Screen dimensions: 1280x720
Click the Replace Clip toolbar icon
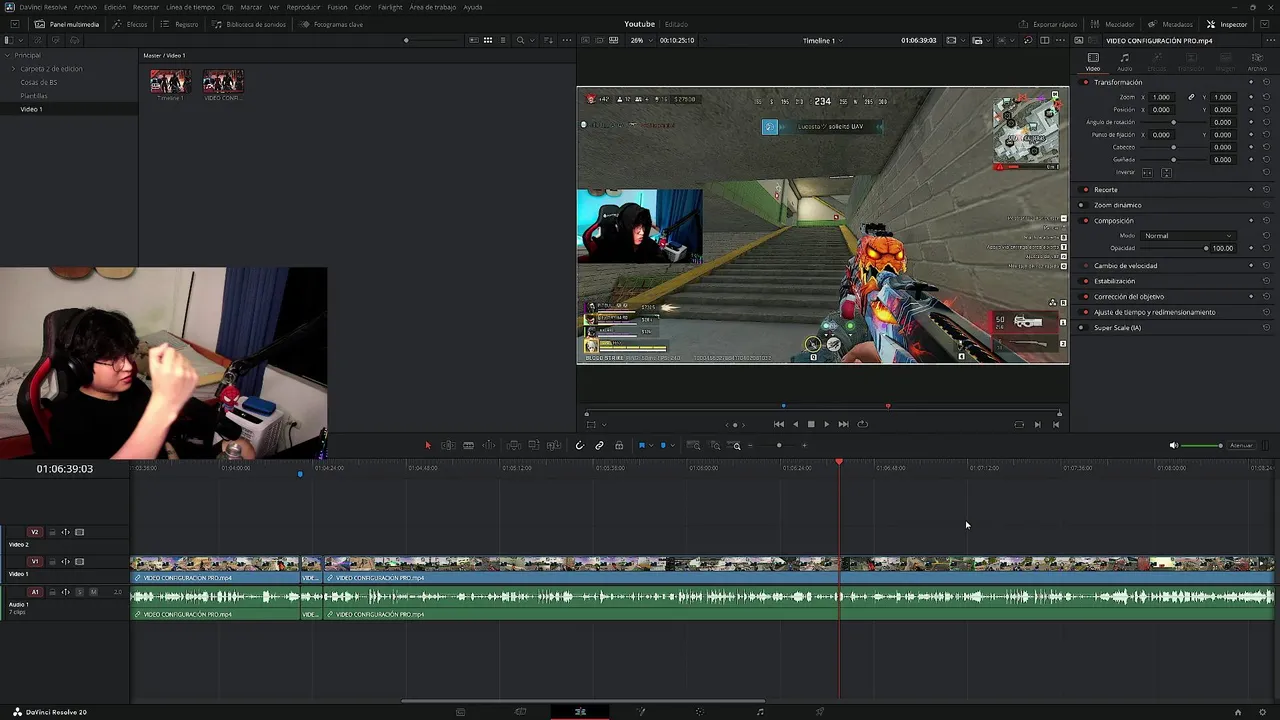(x=553, y=445)
